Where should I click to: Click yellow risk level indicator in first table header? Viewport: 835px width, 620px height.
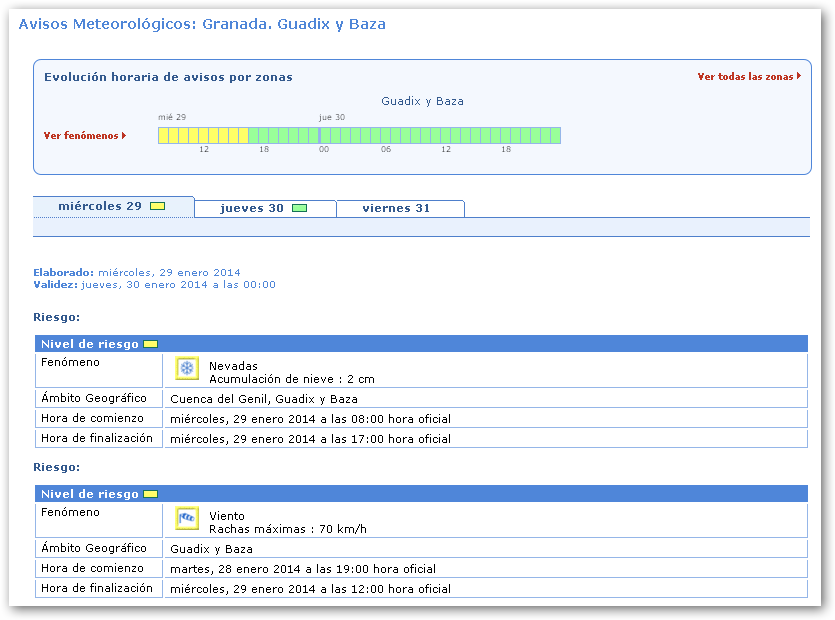pyautogui.click(x=150, y=344)
